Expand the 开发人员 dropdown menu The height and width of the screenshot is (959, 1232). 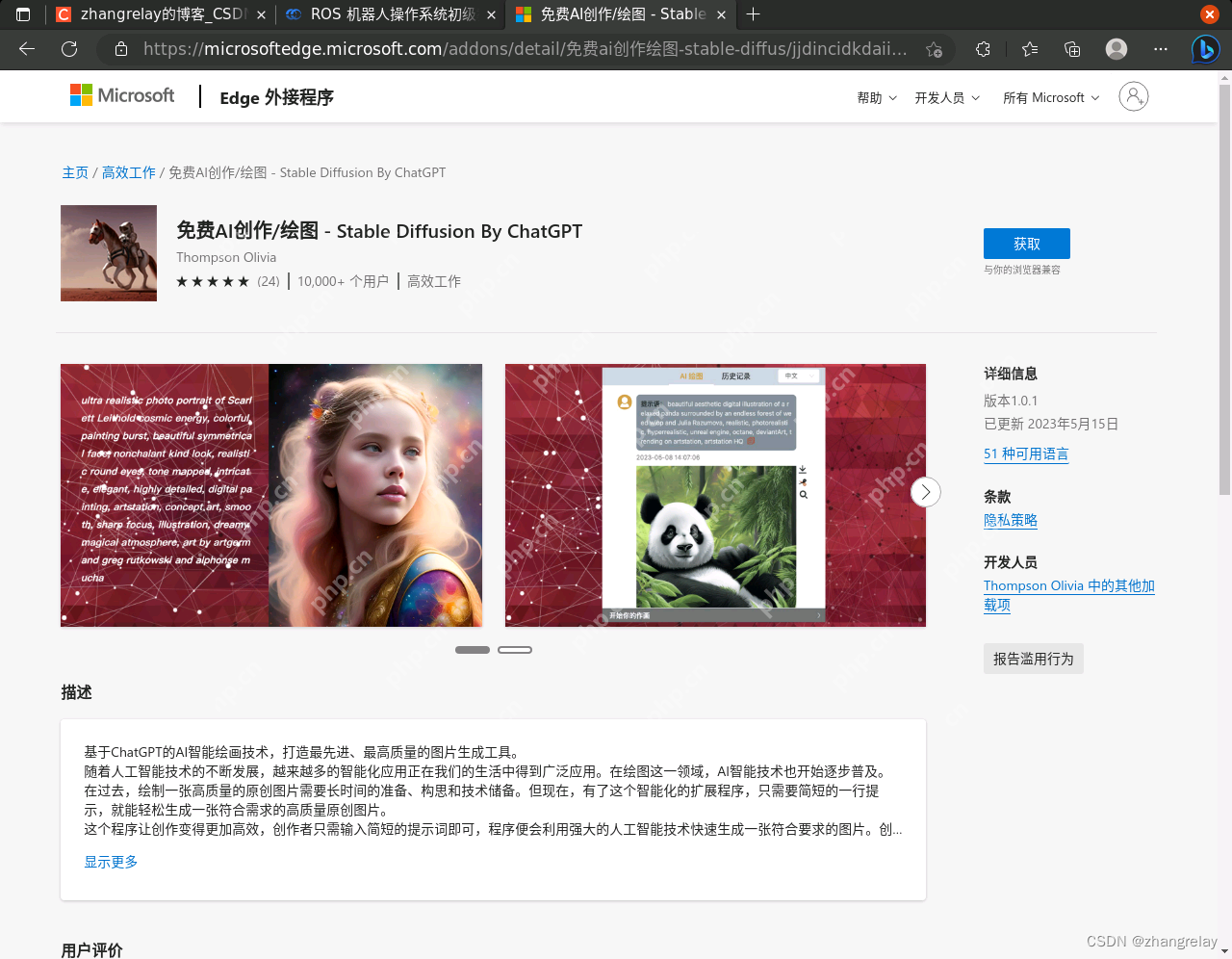click(946, 97)
